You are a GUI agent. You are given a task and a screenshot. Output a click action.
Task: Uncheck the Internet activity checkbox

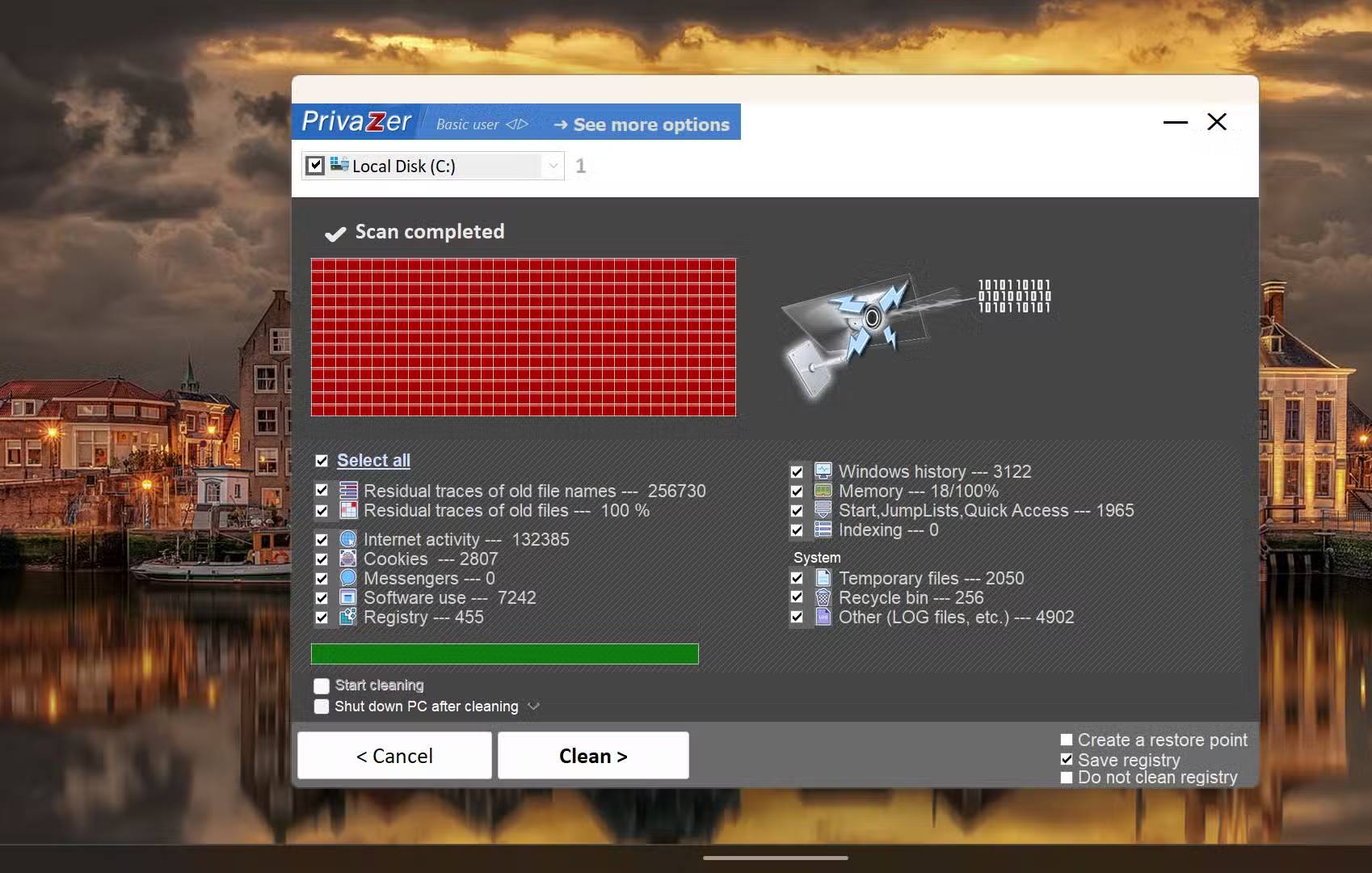(322, 539)
